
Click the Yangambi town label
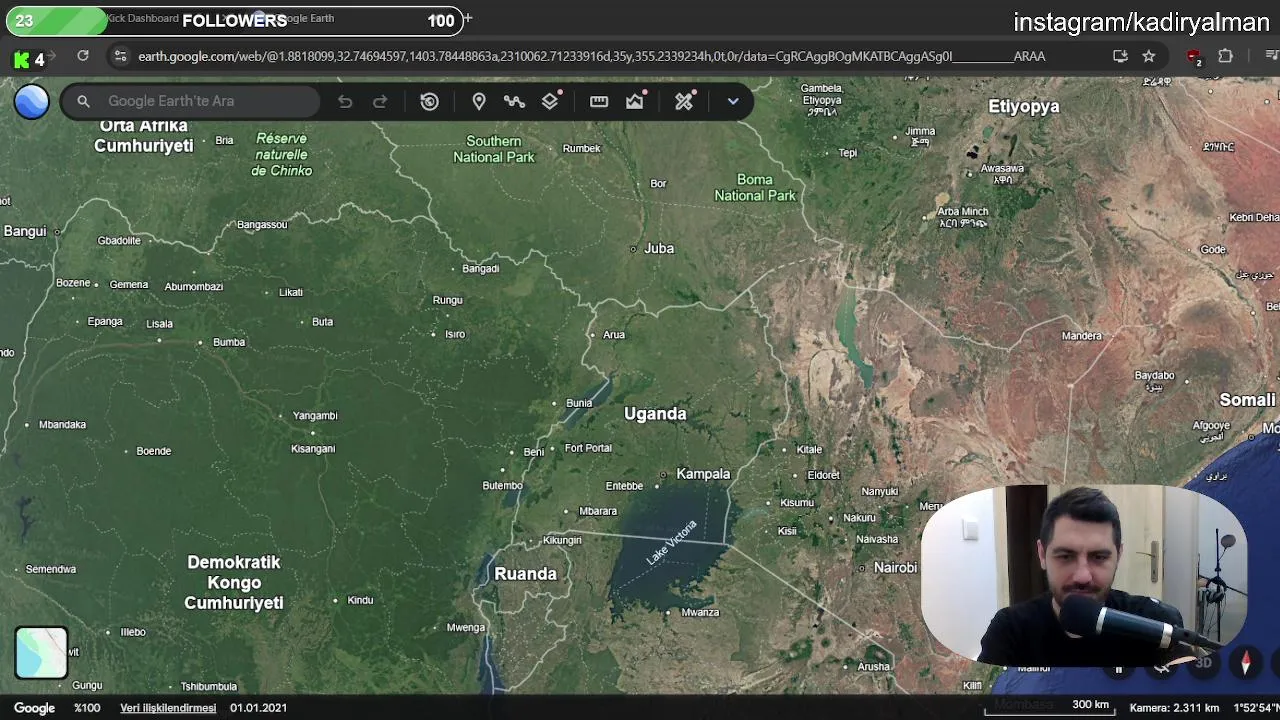(315, 416)
